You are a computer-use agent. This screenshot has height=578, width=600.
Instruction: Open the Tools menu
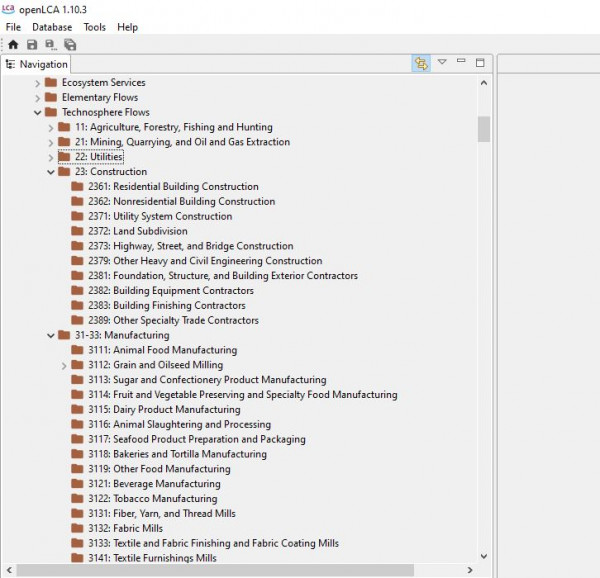click(x=95, y=27)
